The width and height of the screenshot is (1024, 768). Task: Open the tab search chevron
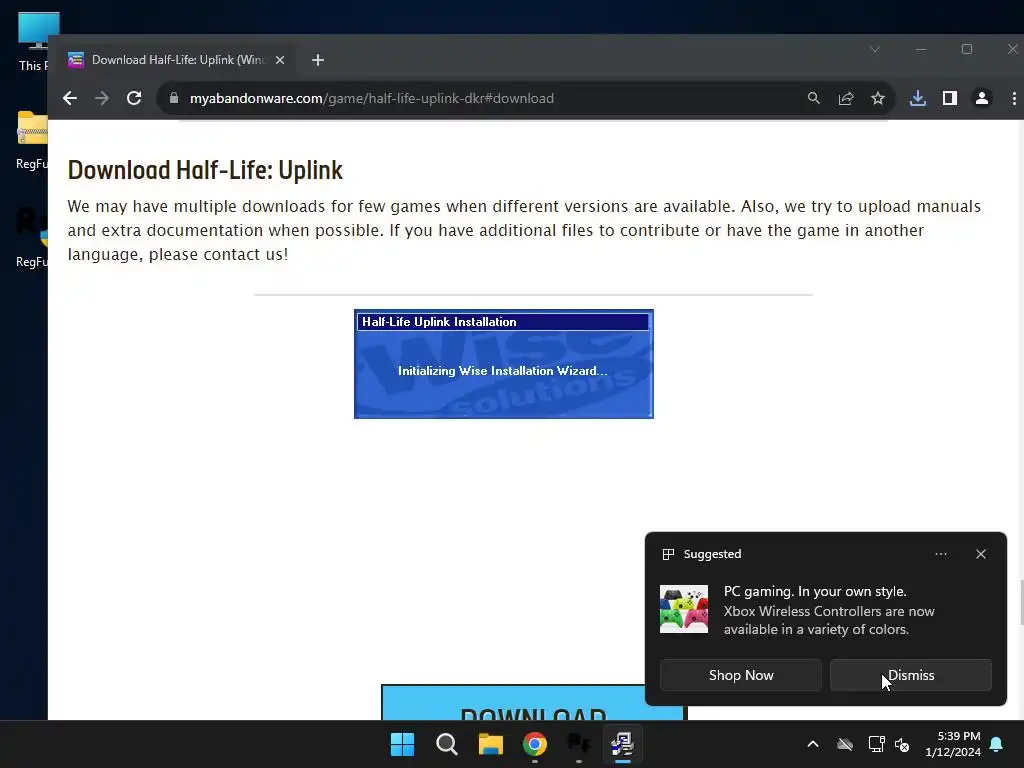(x=875, y=50)
